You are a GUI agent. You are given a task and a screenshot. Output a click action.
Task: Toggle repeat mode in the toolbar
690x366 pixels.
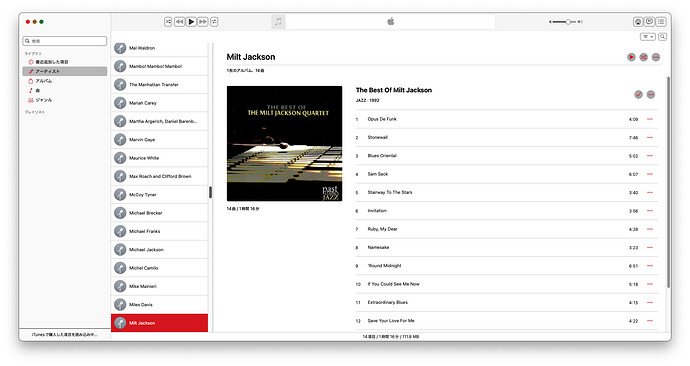(214, 22)
